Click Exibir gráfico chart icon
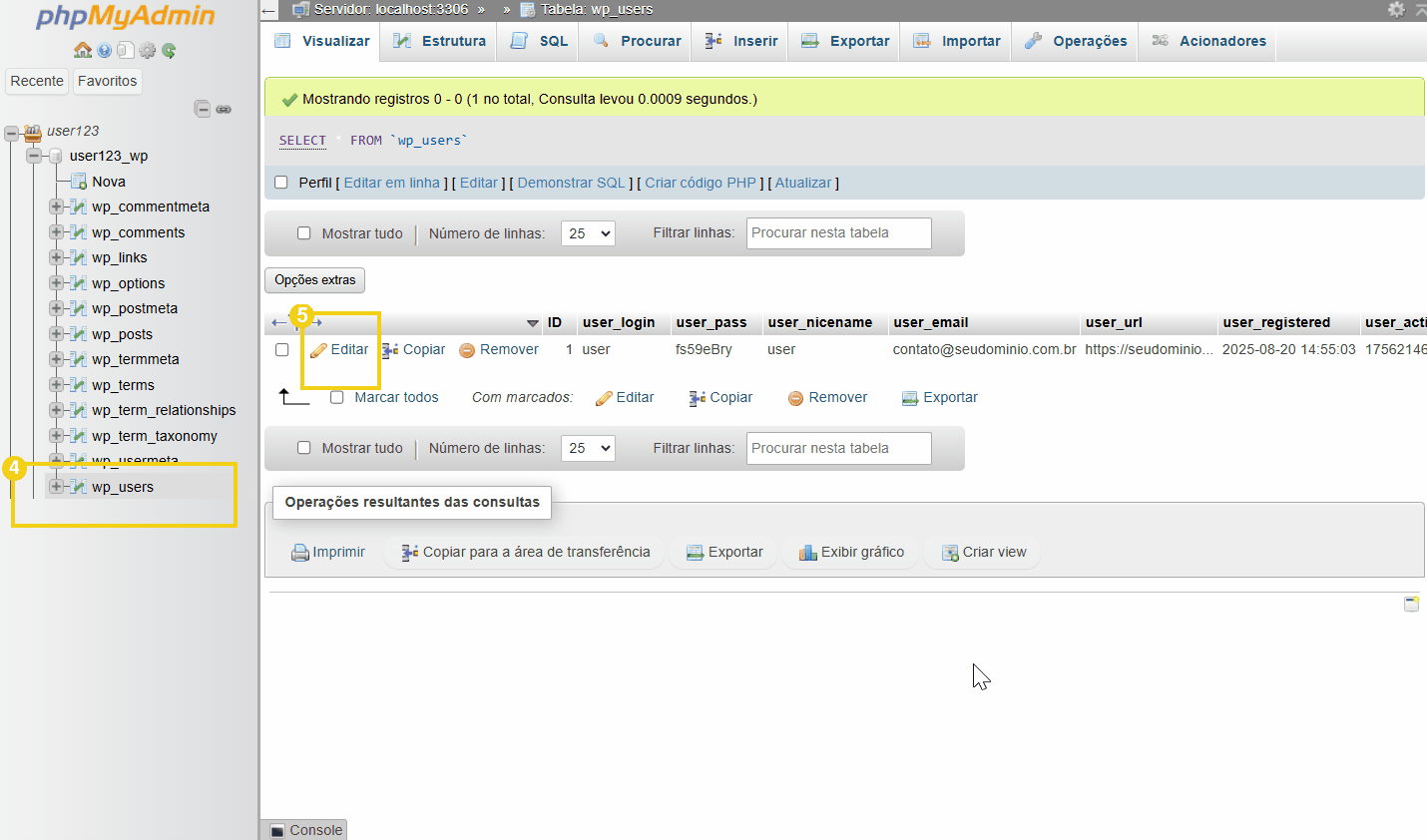Screen dimensions: 1427x840 [x=808, y=553]
